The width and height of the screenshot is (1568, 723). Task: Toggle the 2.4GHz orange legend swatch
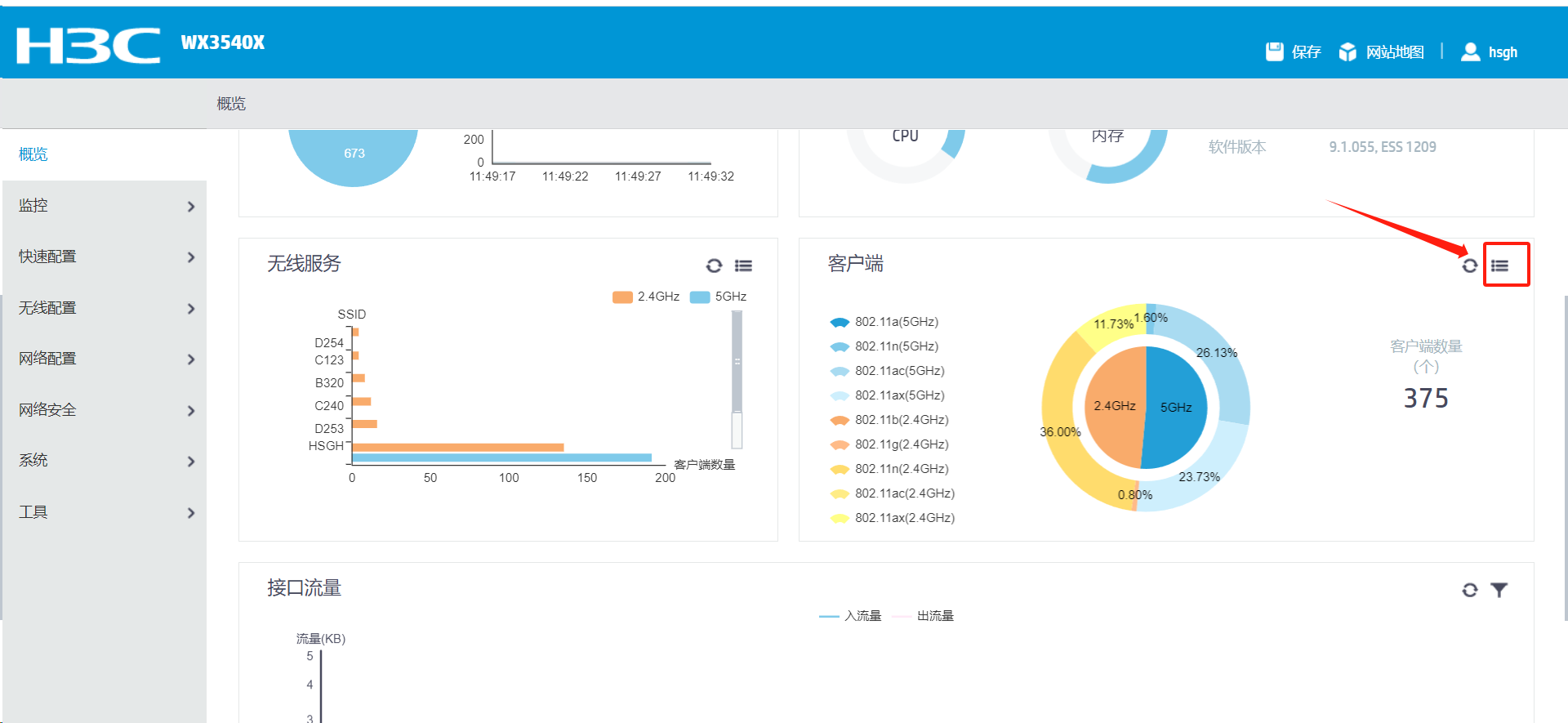click(622, 297)
